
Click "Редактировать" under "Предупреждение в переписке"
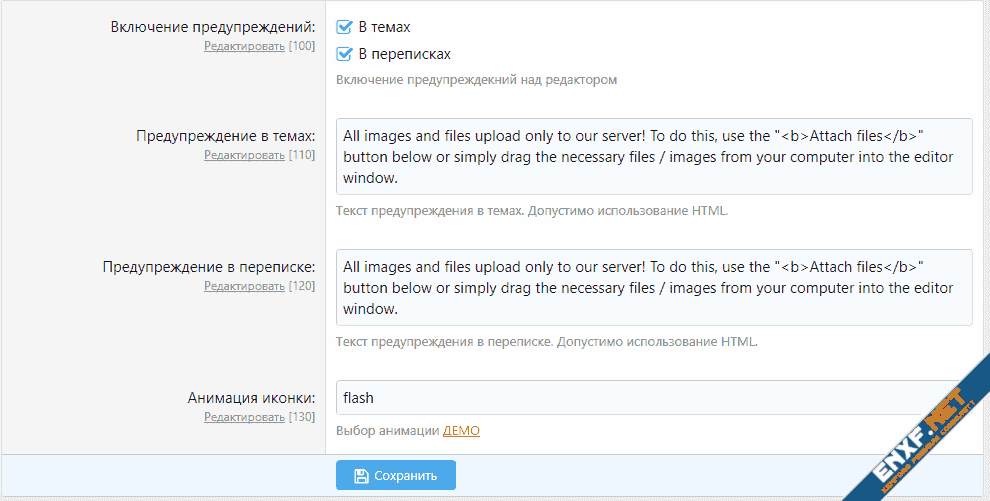(244, 286)
